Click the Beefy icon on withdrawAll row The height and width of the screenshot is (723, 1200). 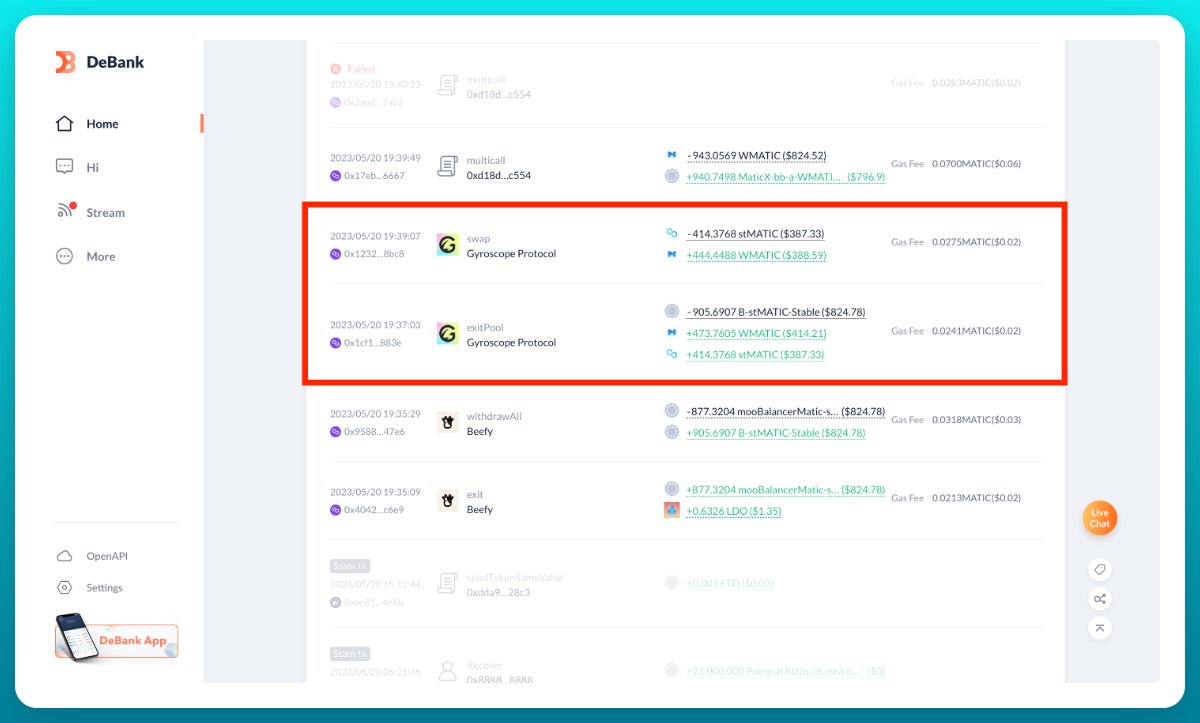click(447, 423)
